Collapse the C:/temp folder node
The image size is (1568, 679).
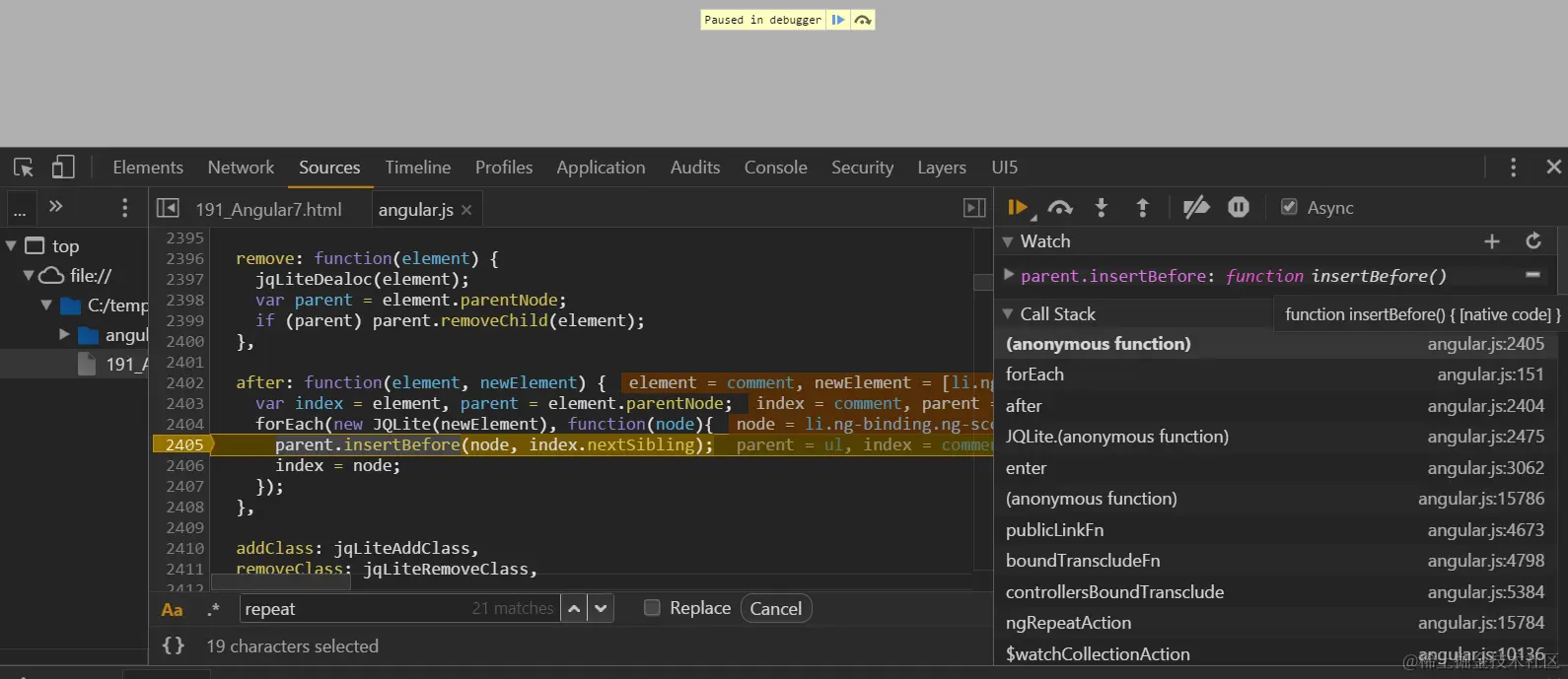click(46, 306)
